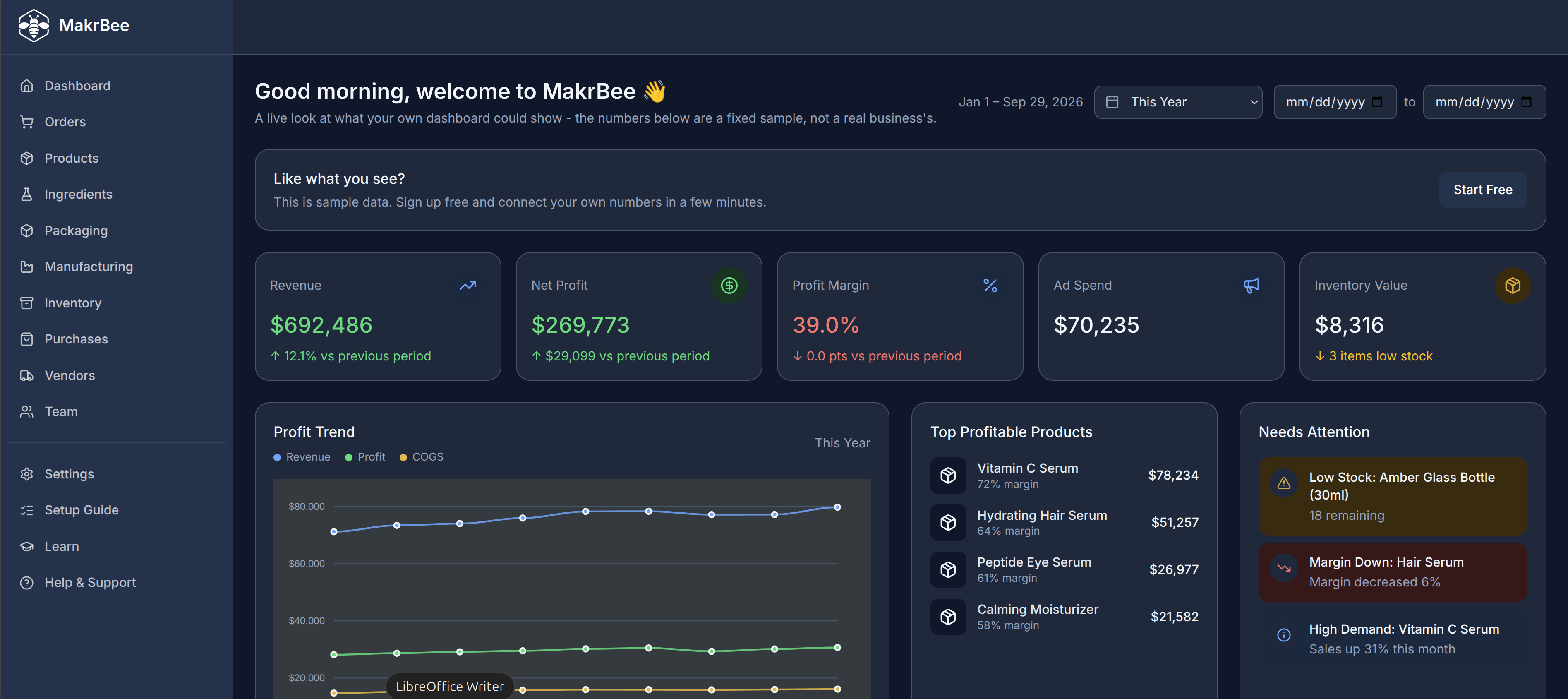Viewport: 1568px width, 699px height.
Task: Click the Vitamin C Serum product icon
Action: (x=948, y=476)
